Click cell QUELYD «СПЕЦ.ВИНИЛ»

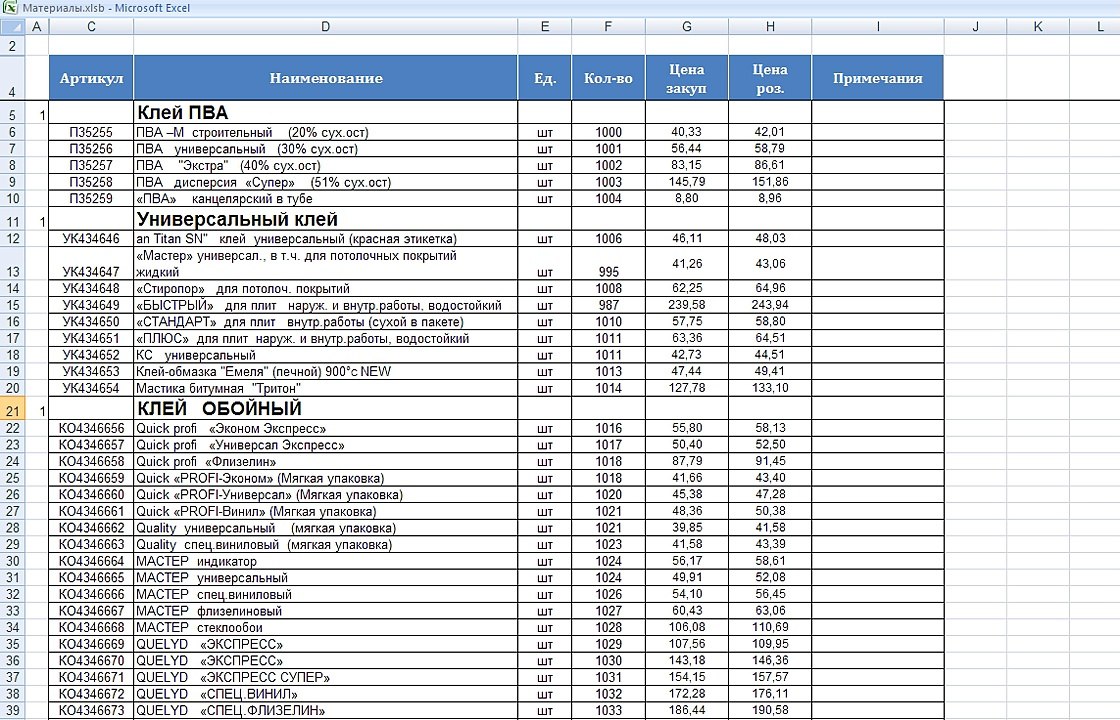click(x=326, y=694)
